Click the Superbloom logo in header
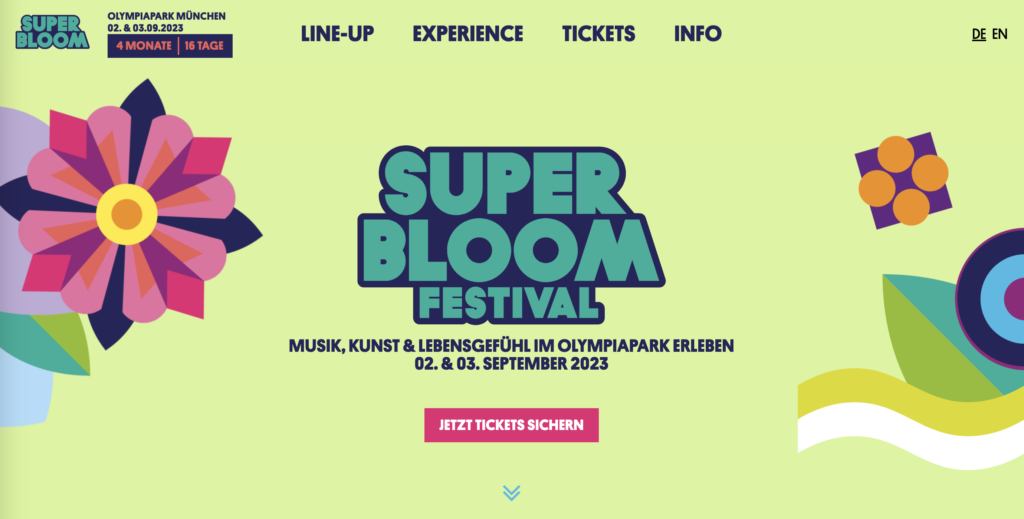This screenshot has width=1024, height=519. [52, 32]
